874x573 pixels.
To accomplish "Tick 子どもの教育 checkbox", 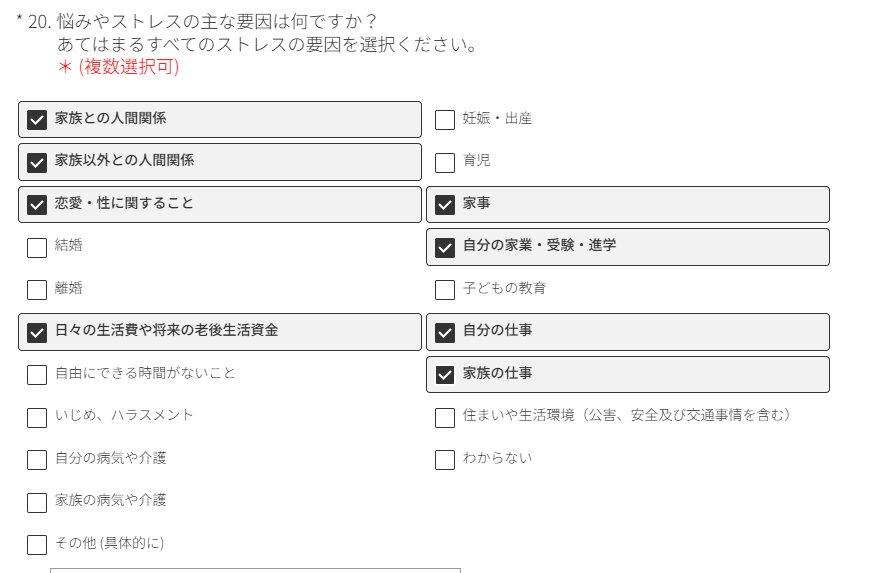I will click(445, 290).
